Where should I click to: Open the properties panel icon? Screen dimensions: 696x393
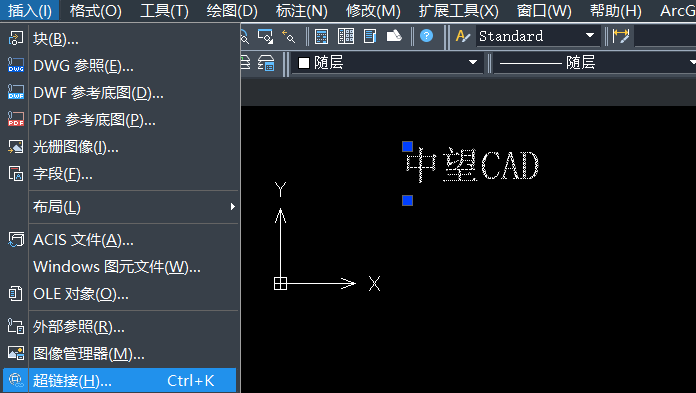(x=369, y=36)
